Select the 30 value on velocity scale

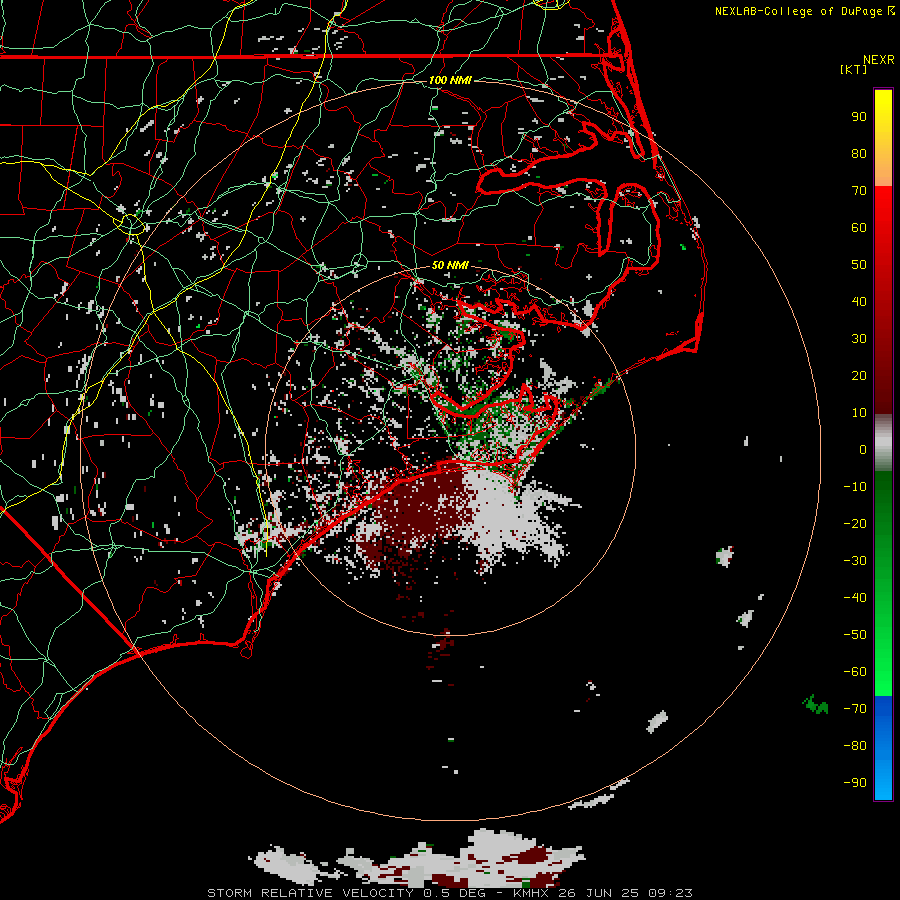[x=859, y=339]
